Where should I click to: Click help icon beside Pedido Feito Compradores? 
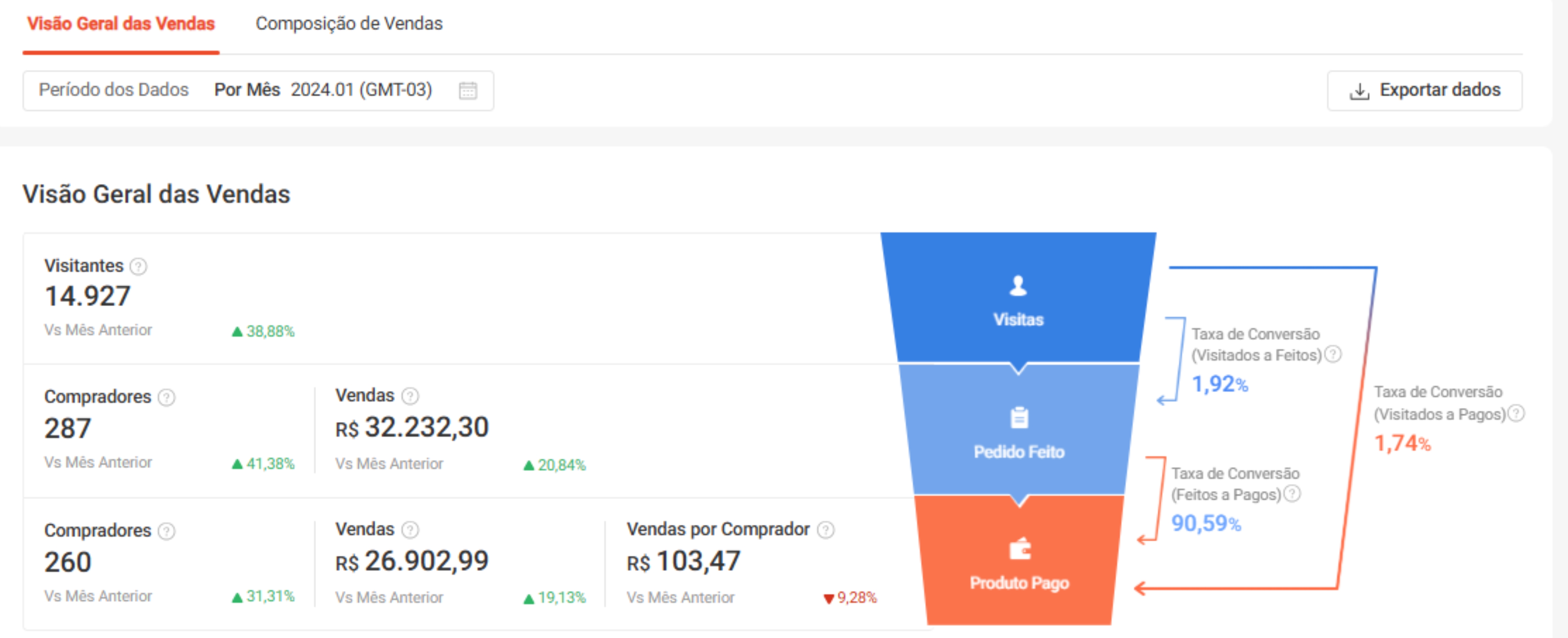167,397
